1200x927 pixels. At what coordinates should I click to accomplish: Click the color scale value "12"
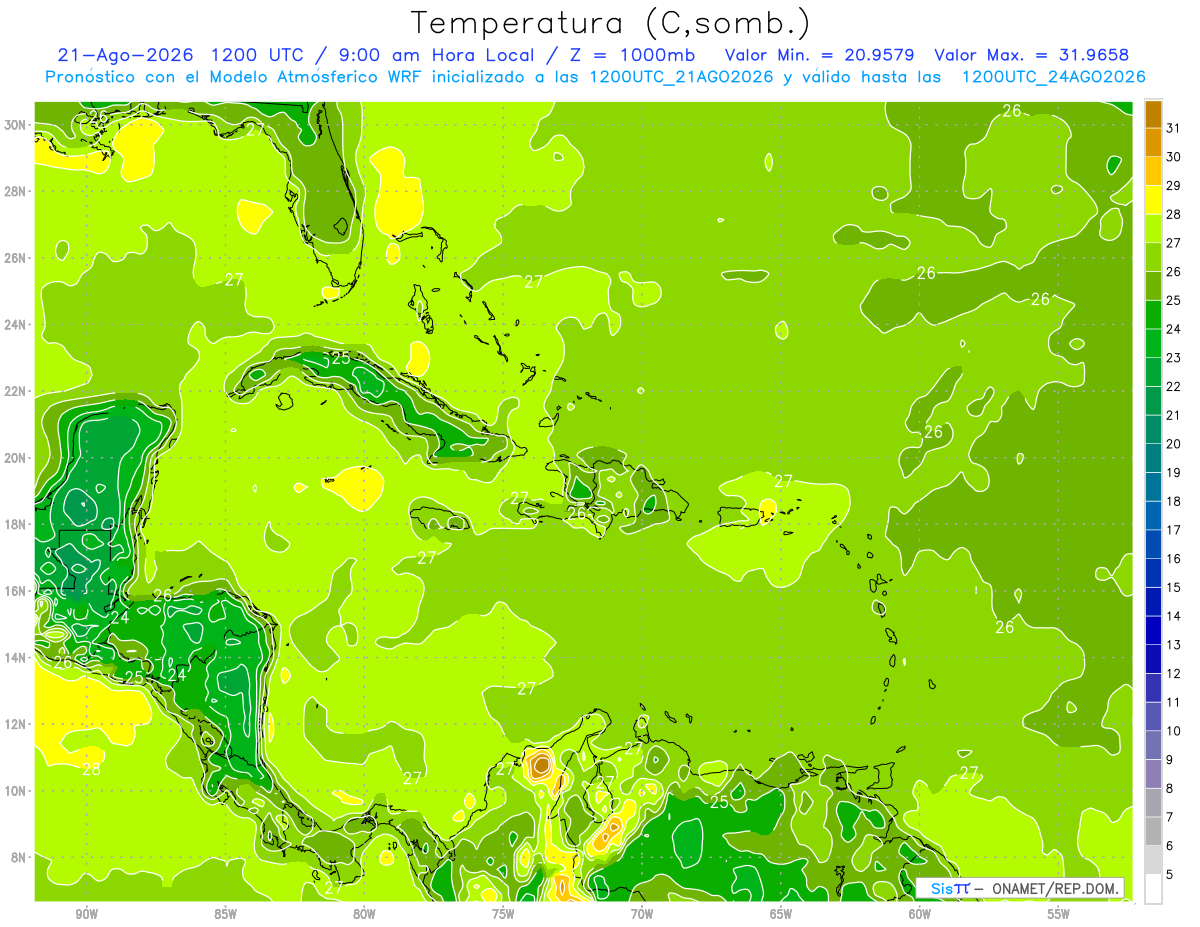coord(1174,674)
